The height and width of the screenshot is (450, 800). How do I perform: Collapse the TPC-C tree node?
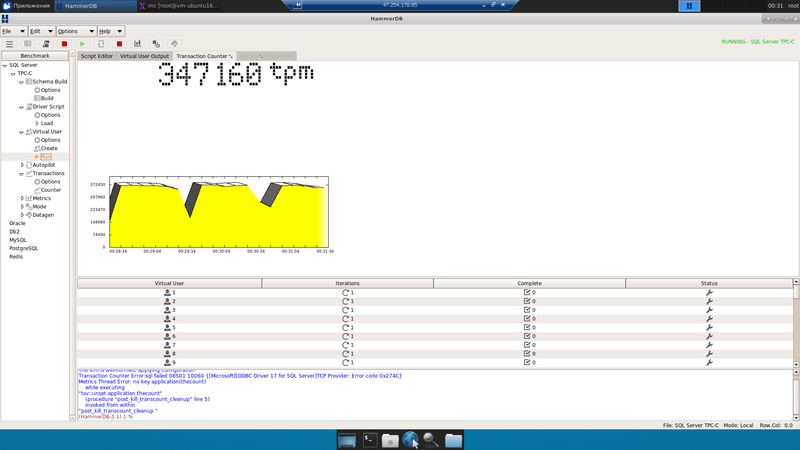click(x=13, y=73)
